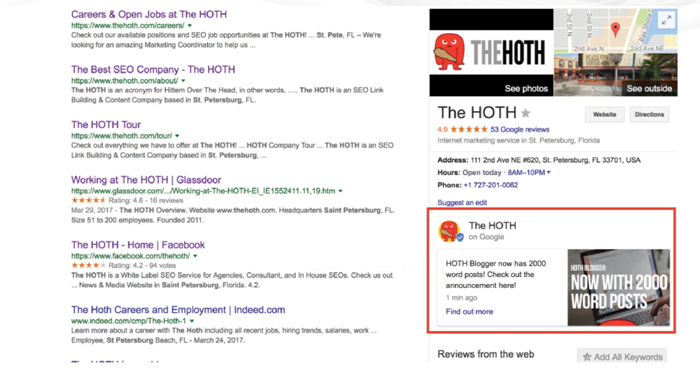This screenshot has width=700, height=381.
Task: Open the 53 Google reviews link
Action: [520, 130]
